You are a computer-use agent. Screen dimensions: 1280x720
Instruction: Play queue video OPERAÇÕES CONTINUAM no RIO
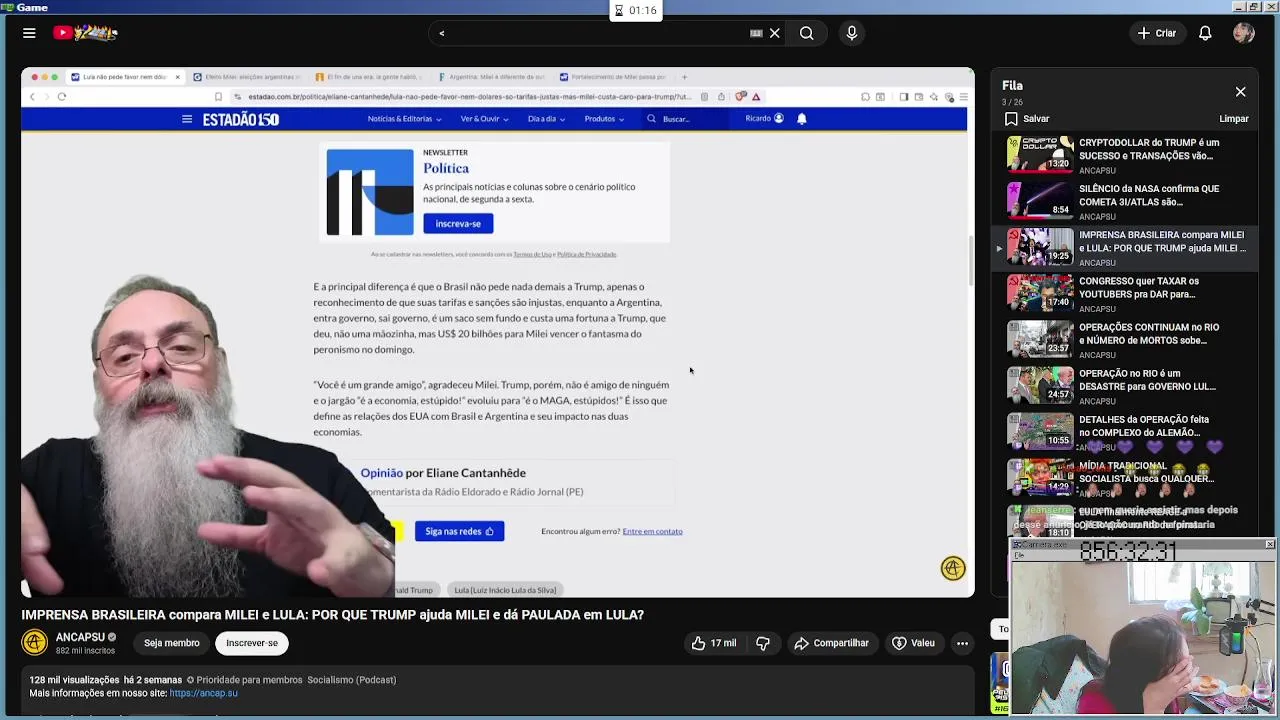click(x=1125, y=340)
